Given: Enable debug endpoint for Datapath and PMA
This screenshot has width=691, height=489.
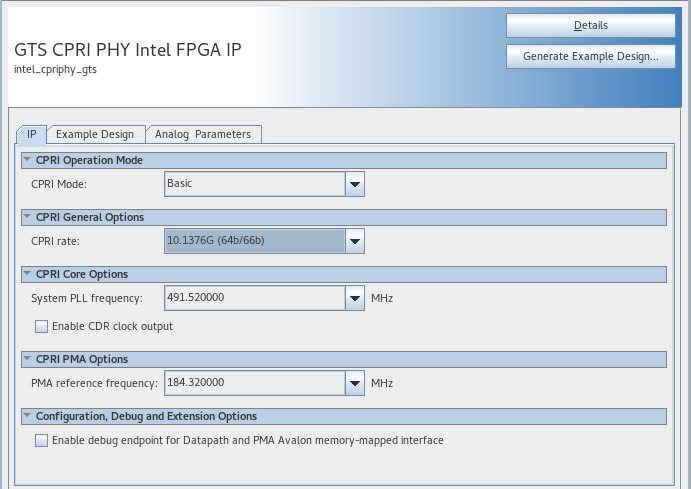Looking at the screenshot, I should point(41,440).
